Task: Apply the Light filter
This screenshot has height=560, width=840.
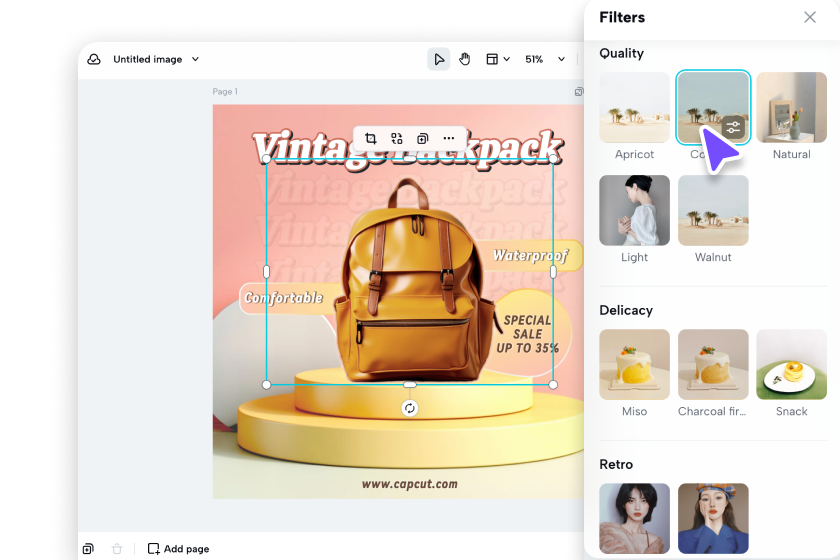Action: coord(634,210)
